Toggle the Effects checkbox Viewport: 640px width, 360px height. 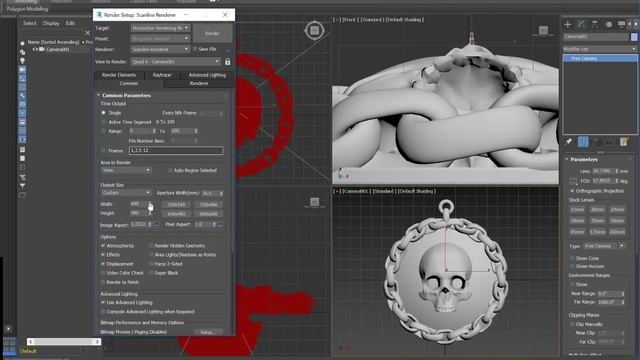(x=103, y=255)
